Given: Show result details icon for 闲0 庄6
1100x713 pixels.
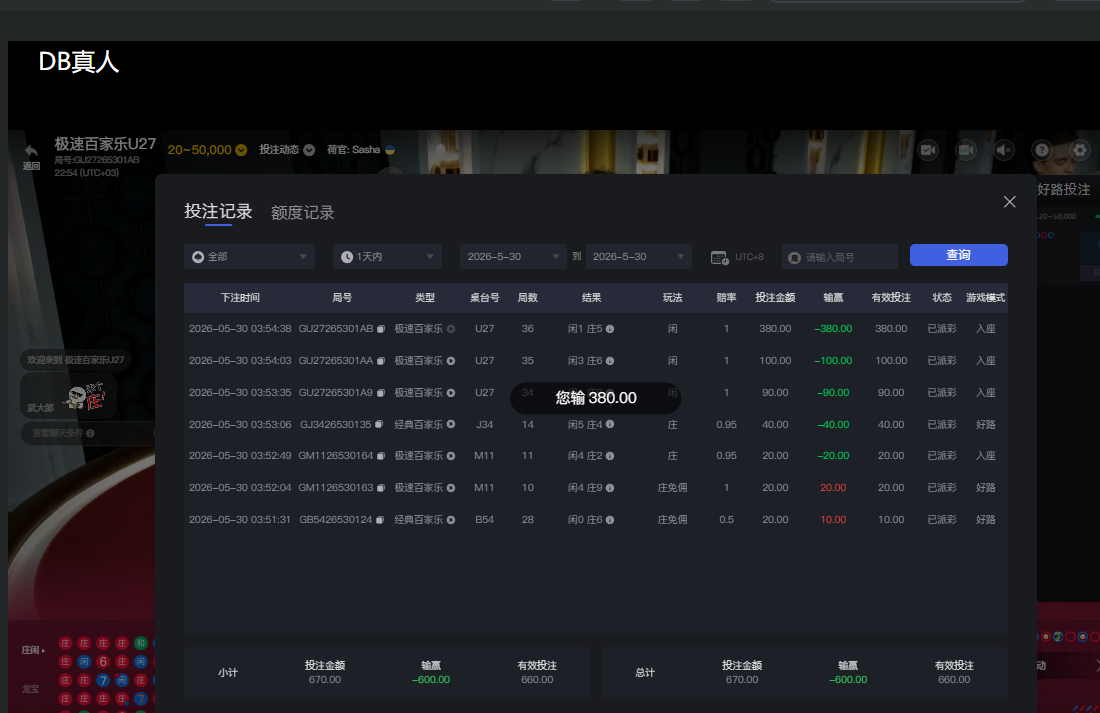Looking at the screenshot, I should [610, 520].
